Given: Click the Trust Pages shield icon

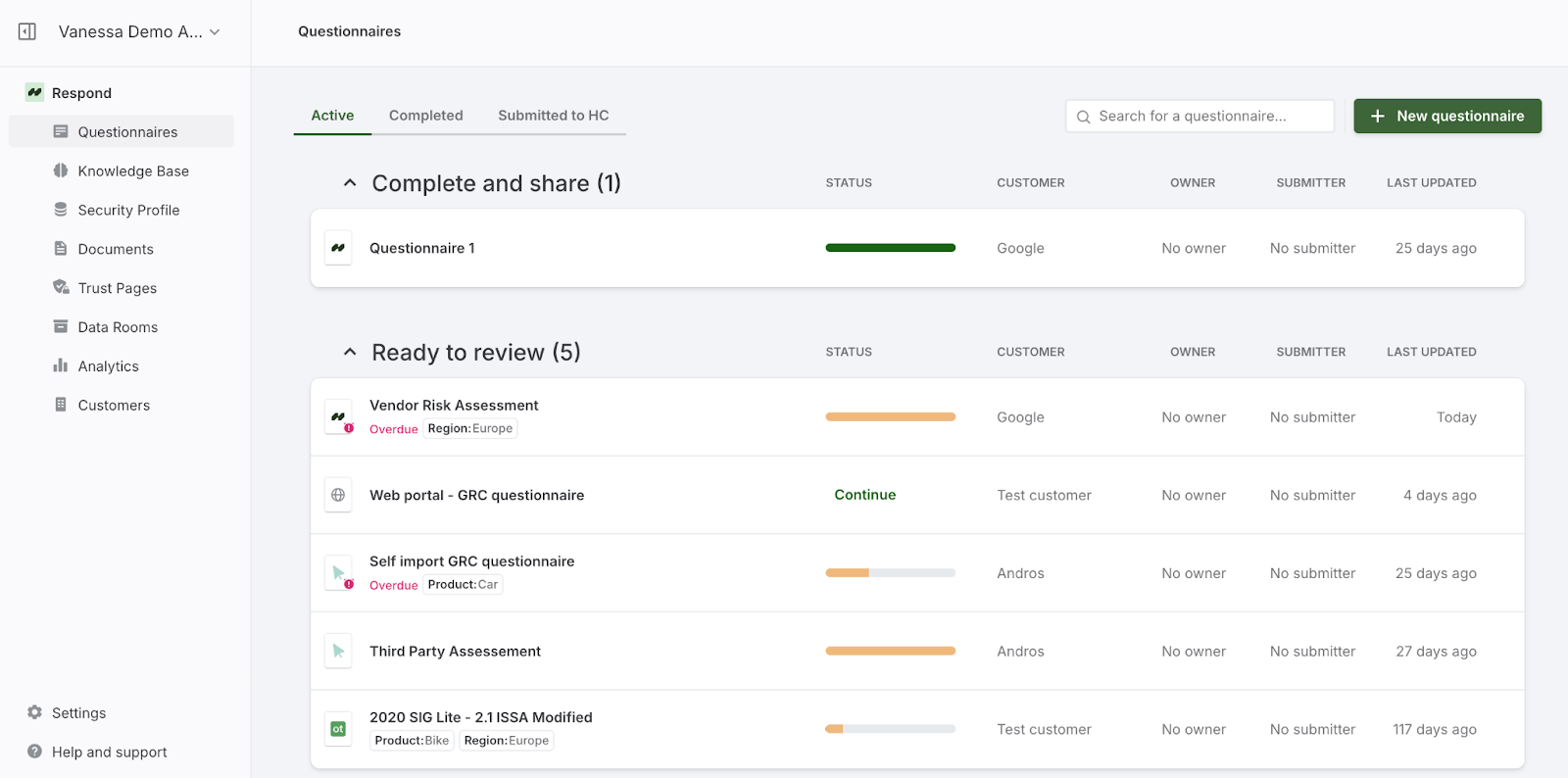Looking at the screenshot, I should click(61, 287).
